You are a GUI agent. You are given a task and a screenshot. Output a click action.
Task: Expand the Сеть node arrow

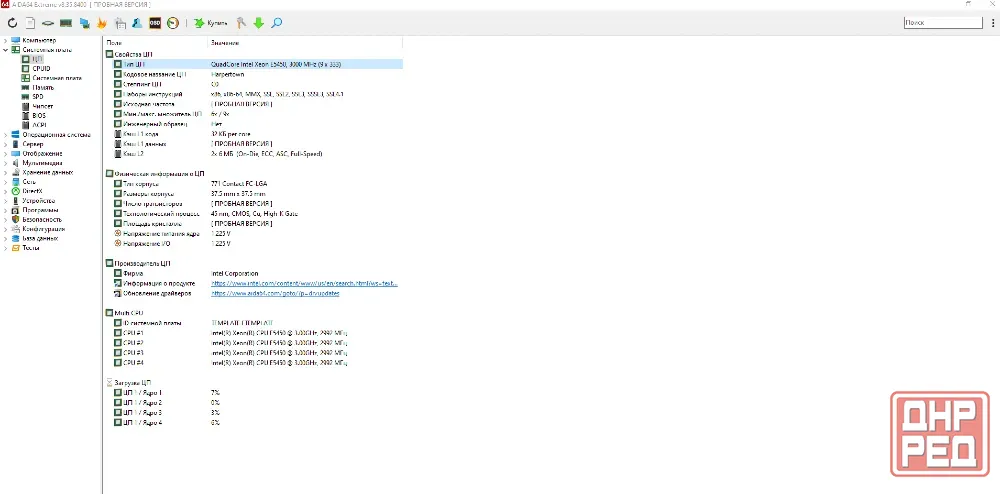[x=6, y=182]
